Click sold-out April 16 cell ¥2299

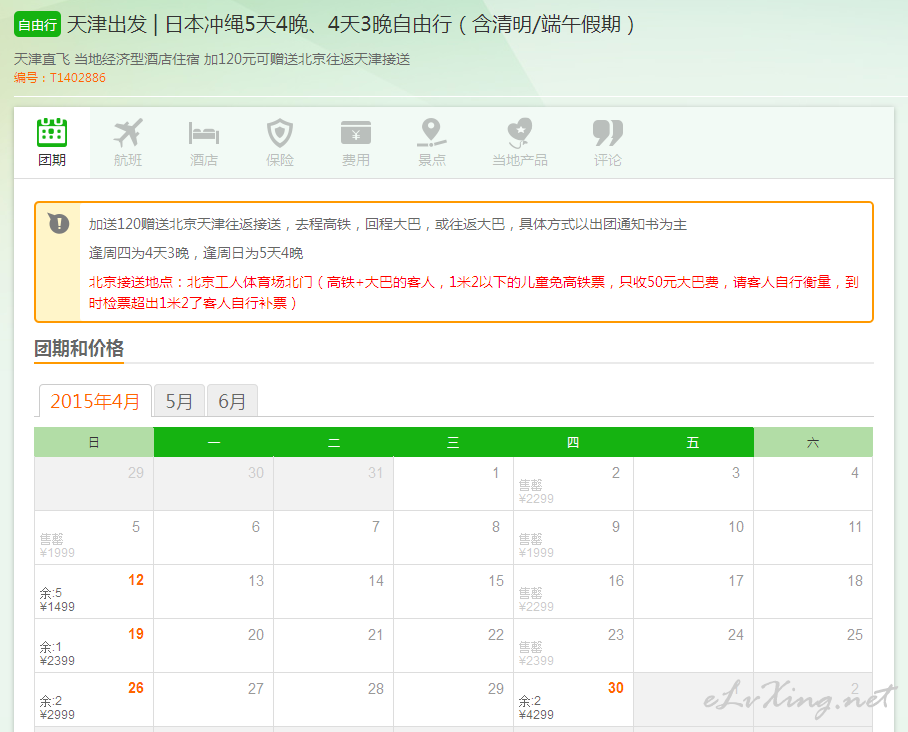(x=573, y=591)
